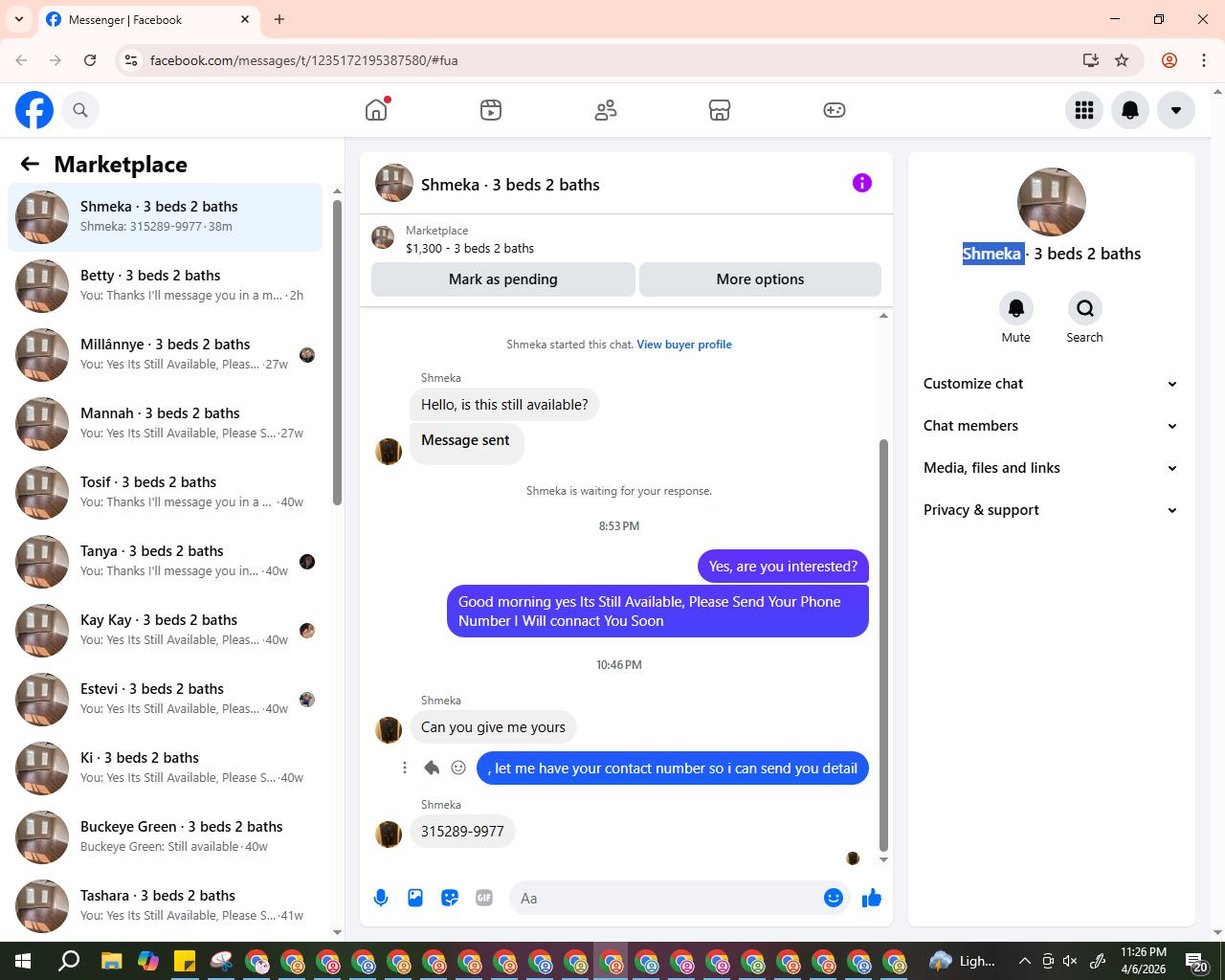Open Millânnye's 3 beds 2 baths chat
Image resolution: width=1225 pixels, height=980 pixels.
(165, 355)
